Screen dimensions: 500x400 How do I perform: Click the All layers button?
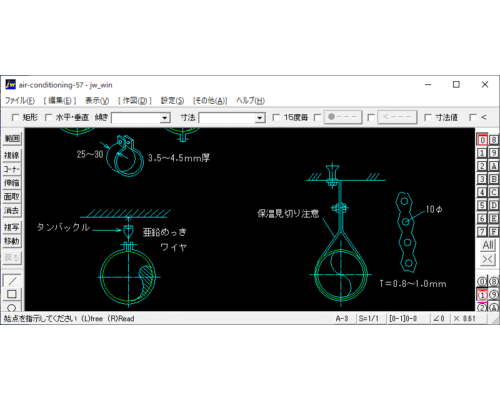488,245
